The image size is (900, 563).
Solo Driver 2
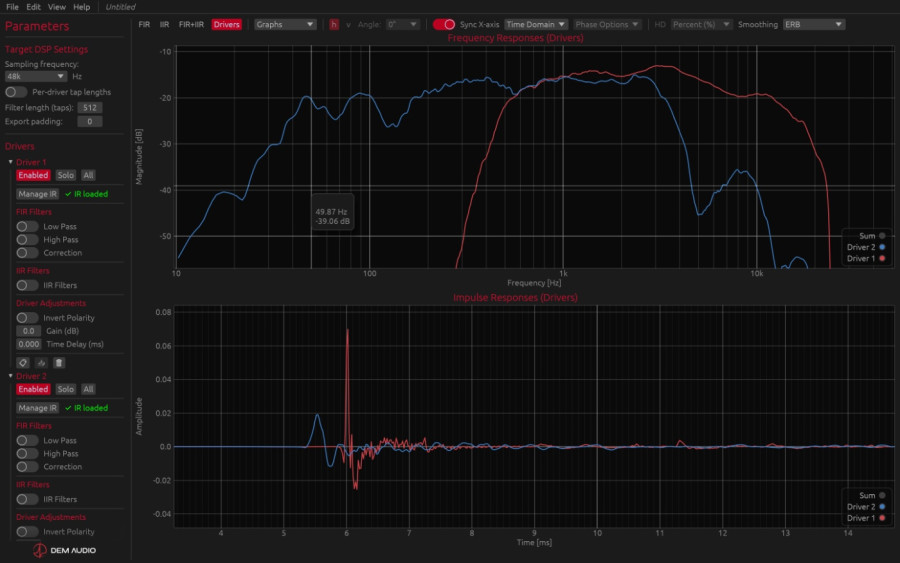65,390
